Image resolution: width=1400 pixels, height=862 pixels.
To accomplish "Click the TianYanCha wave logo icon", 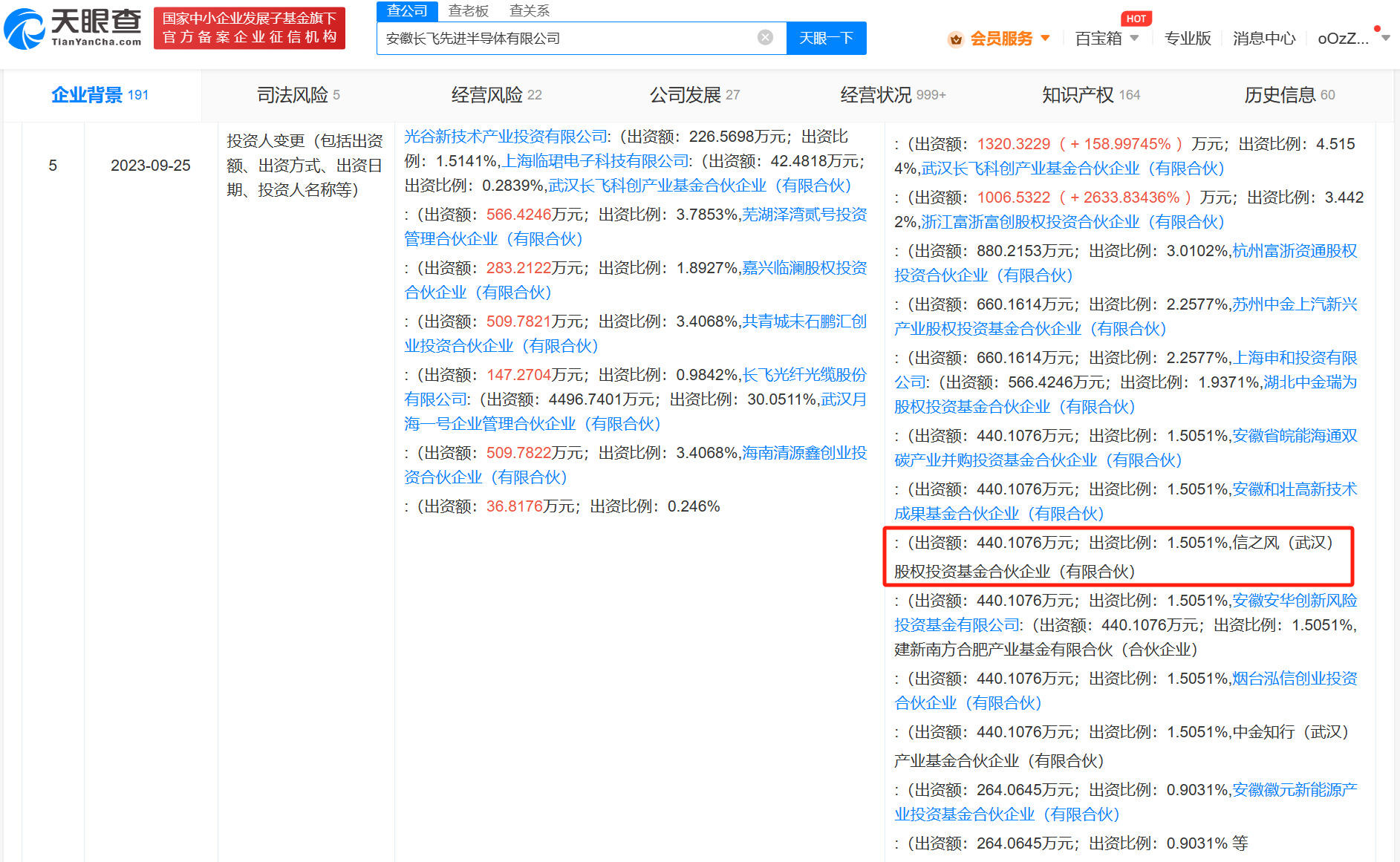I will pyautogui.click(x=24, y=27).
